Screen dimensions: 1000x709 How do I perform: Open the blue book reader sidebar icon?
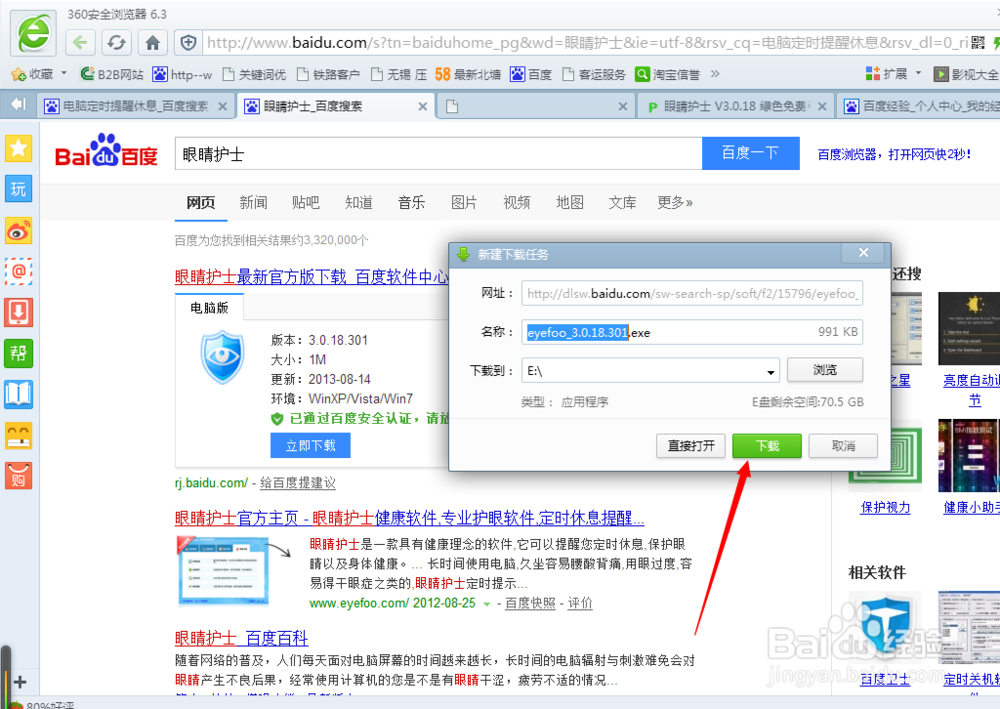tap(18, 394)
